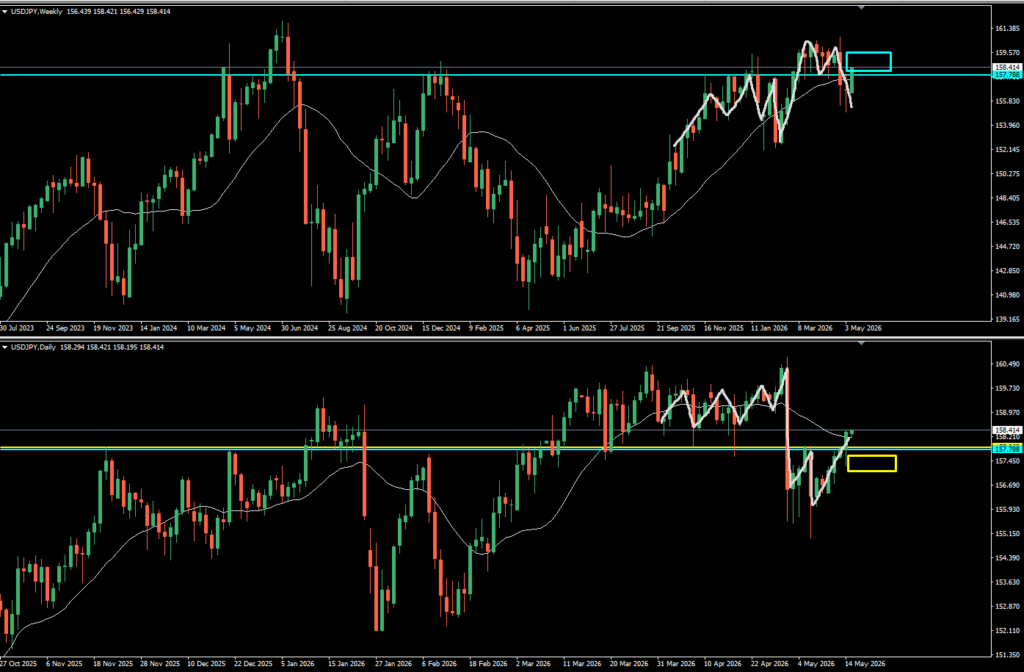This screenshot has width=1024, height=672.
Task: Click the 10 Mar 2024 date on Weekly axis
Action: click(x=206, y=328)
